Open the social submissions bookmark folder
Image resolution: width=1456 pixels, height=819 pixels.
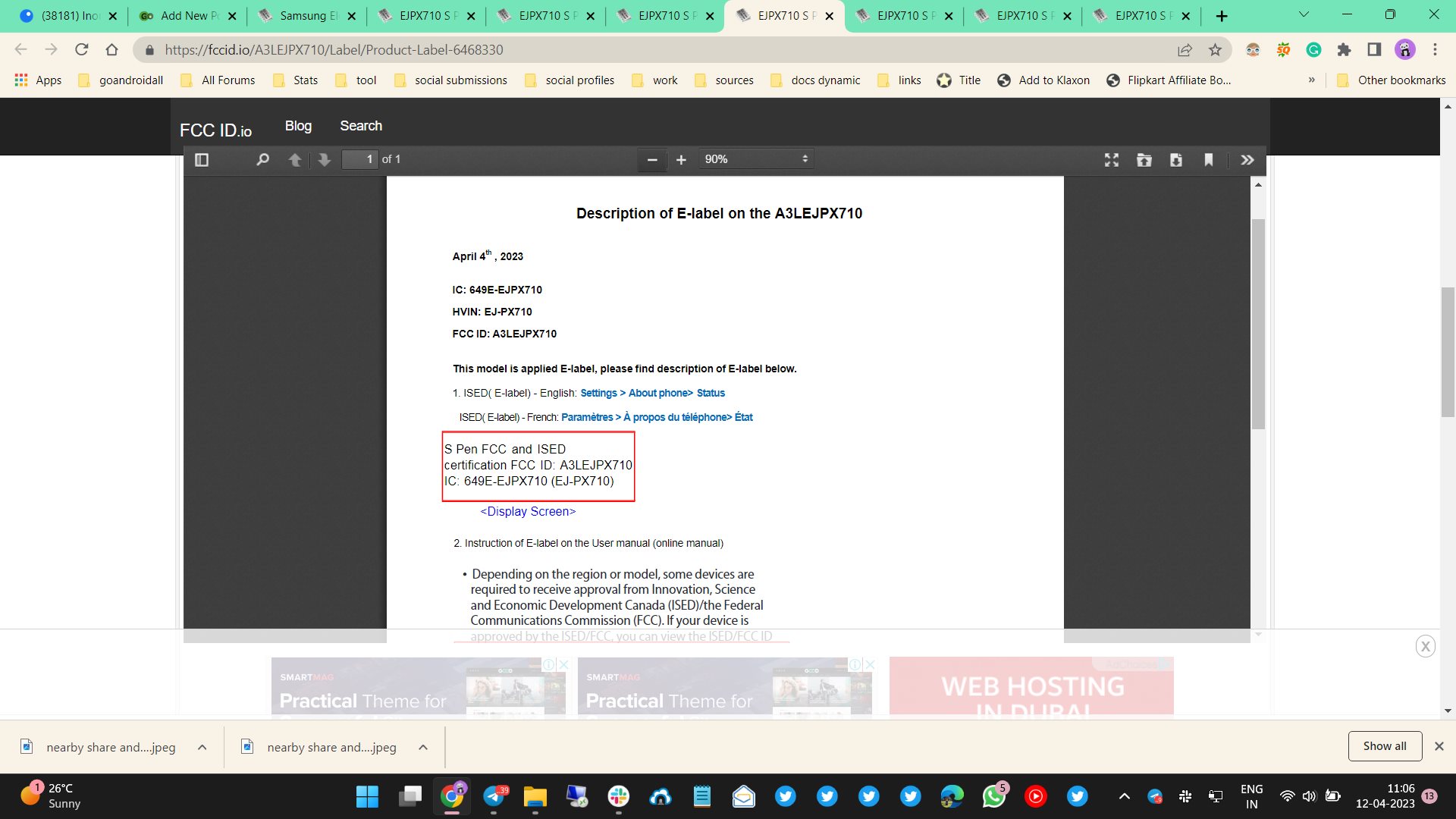point(450,80)
